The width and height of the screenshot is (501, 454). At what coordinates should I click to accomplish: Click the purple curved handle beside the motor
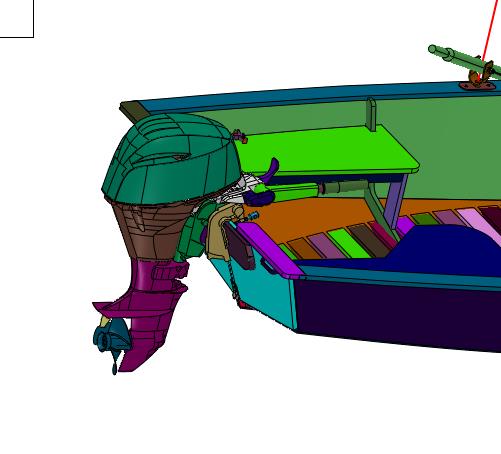[271, 171]
